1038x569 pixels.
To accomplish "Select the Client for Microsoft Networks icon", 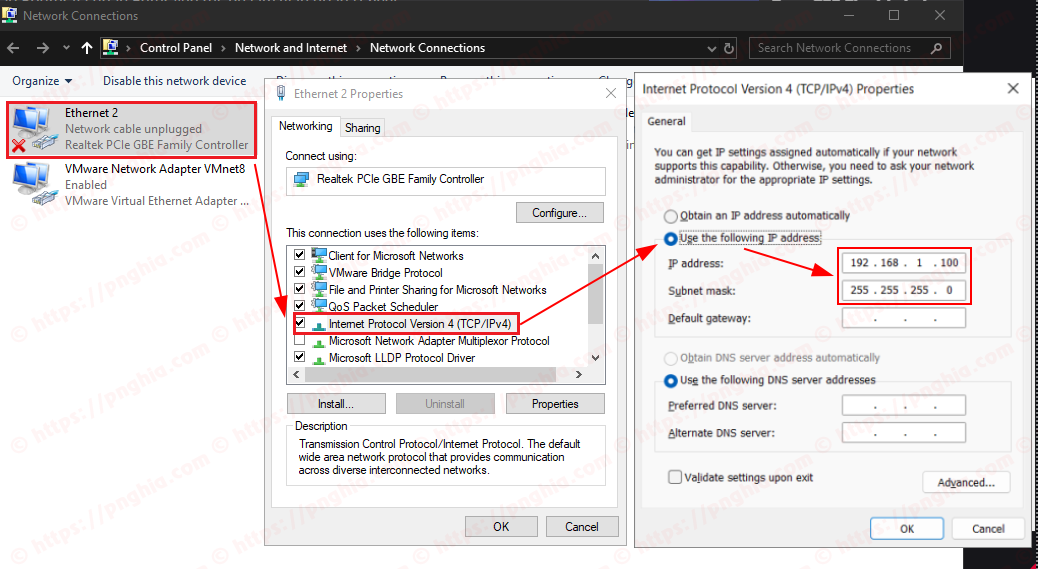I will (319, 255).
